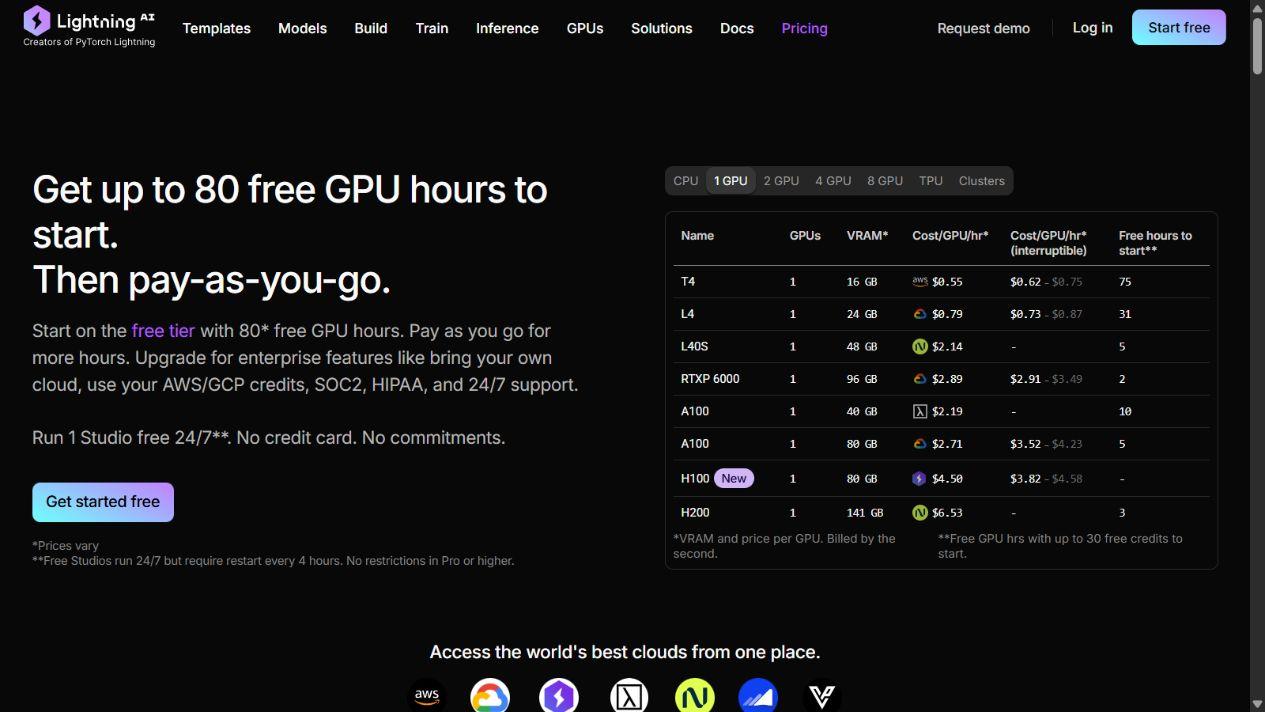Click the Google Cloud icon in A100 80 GB row
This screenshot has width=1265, height=712.
pos(920,443)
